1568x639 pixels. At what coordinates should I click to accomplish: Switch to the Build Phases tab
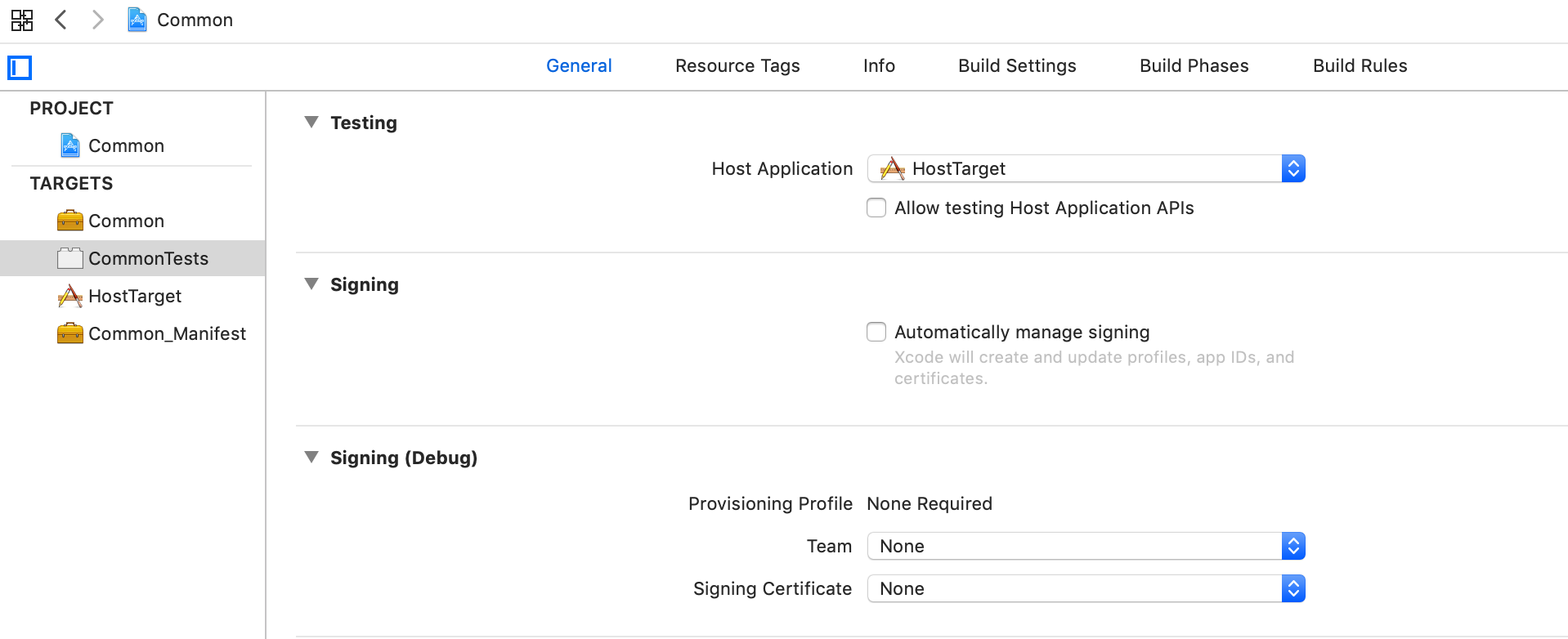point(1194,65)
